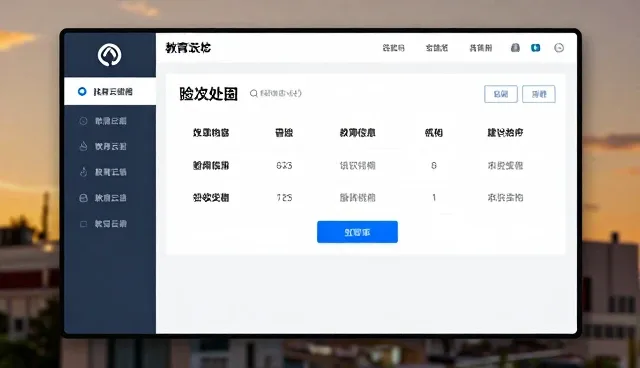The height and width of the screenshot is (368, 640).
Task: Click the large bold heading on the card
Action: (209, 94)
